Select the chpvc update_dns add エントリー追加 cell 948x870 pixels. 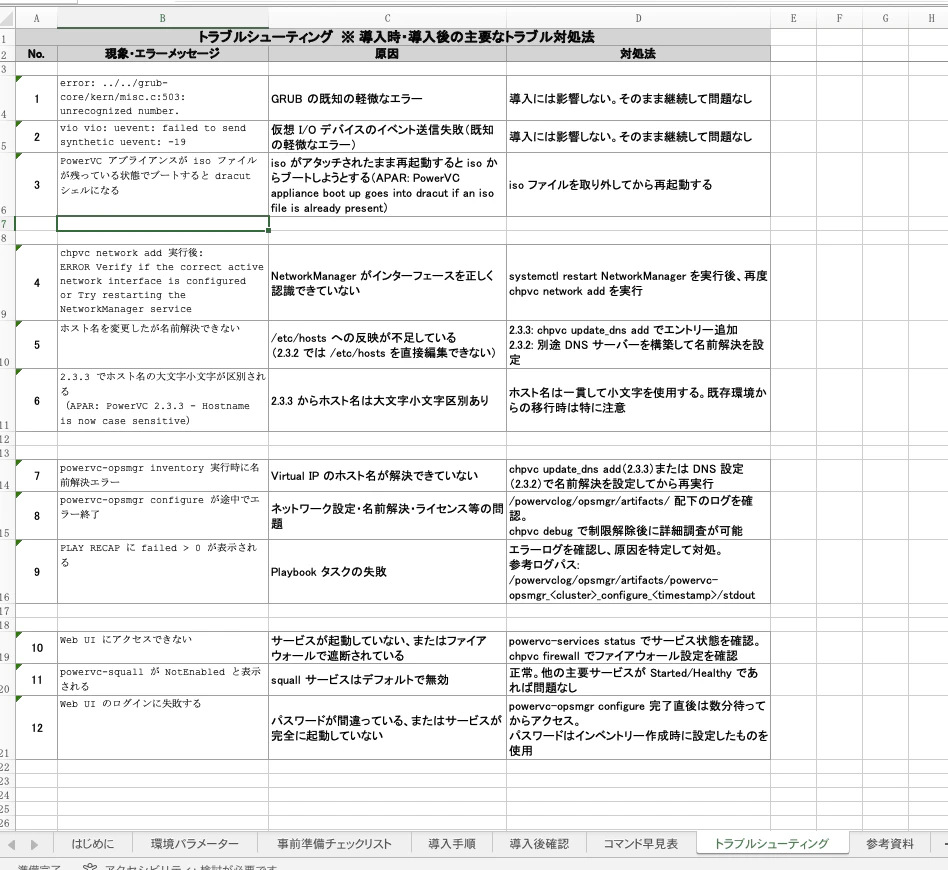(x=638, y=345)
